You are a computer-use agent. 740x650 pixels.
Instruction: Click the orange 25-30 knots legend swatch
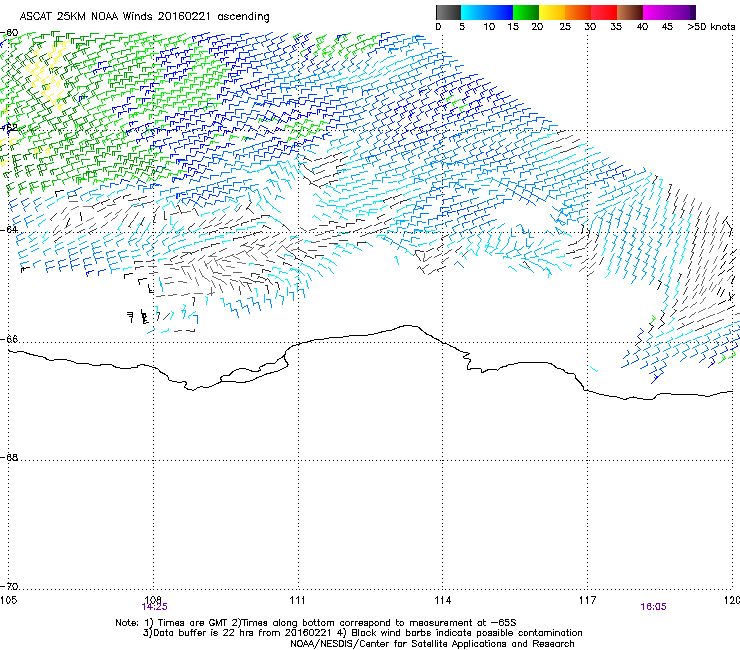(578, 12)
